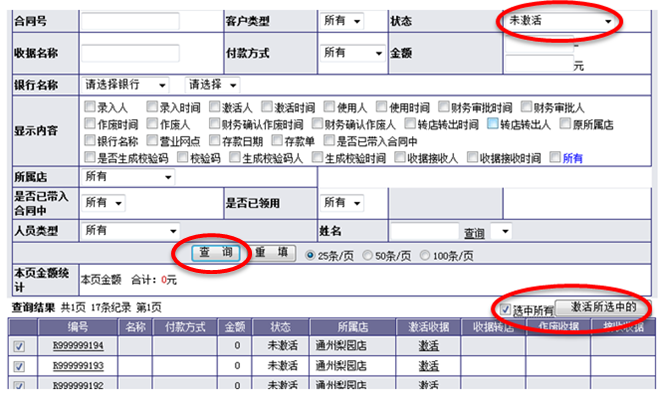The width and height of the screenshot is (658, 393).
Task: Select the 25条/页 radio button
Action: click(x=311, y=255)
